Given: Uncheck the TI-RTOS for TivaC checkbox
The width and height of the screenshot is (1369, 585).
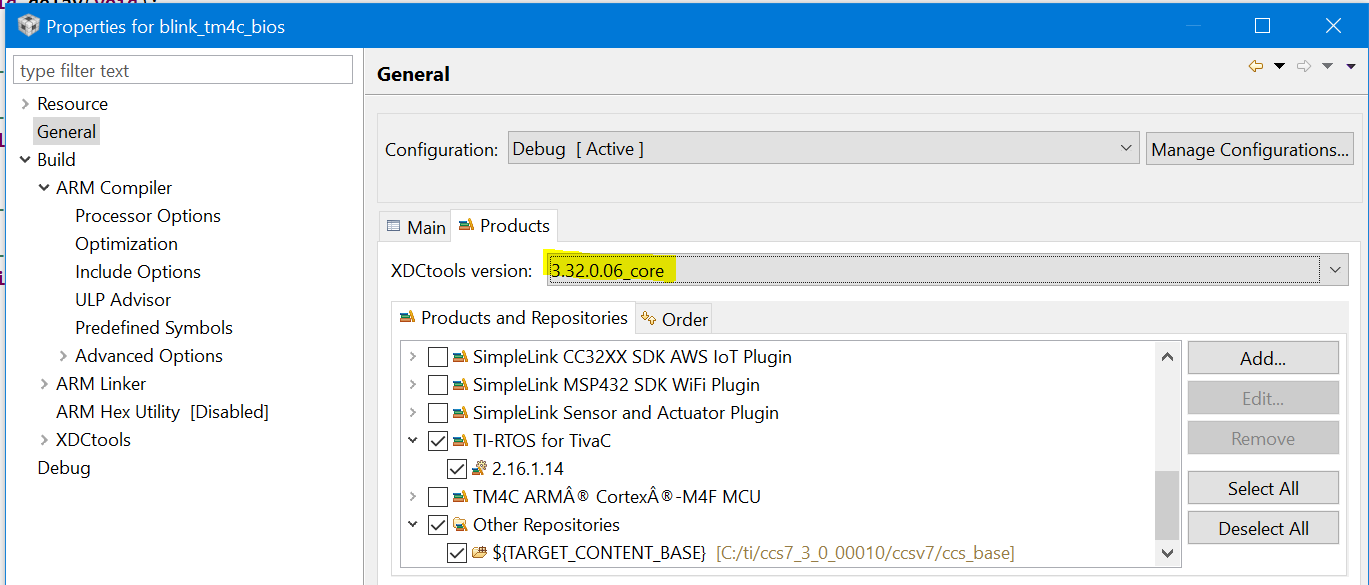Looking at the screenshot, I should click(438, 441).
